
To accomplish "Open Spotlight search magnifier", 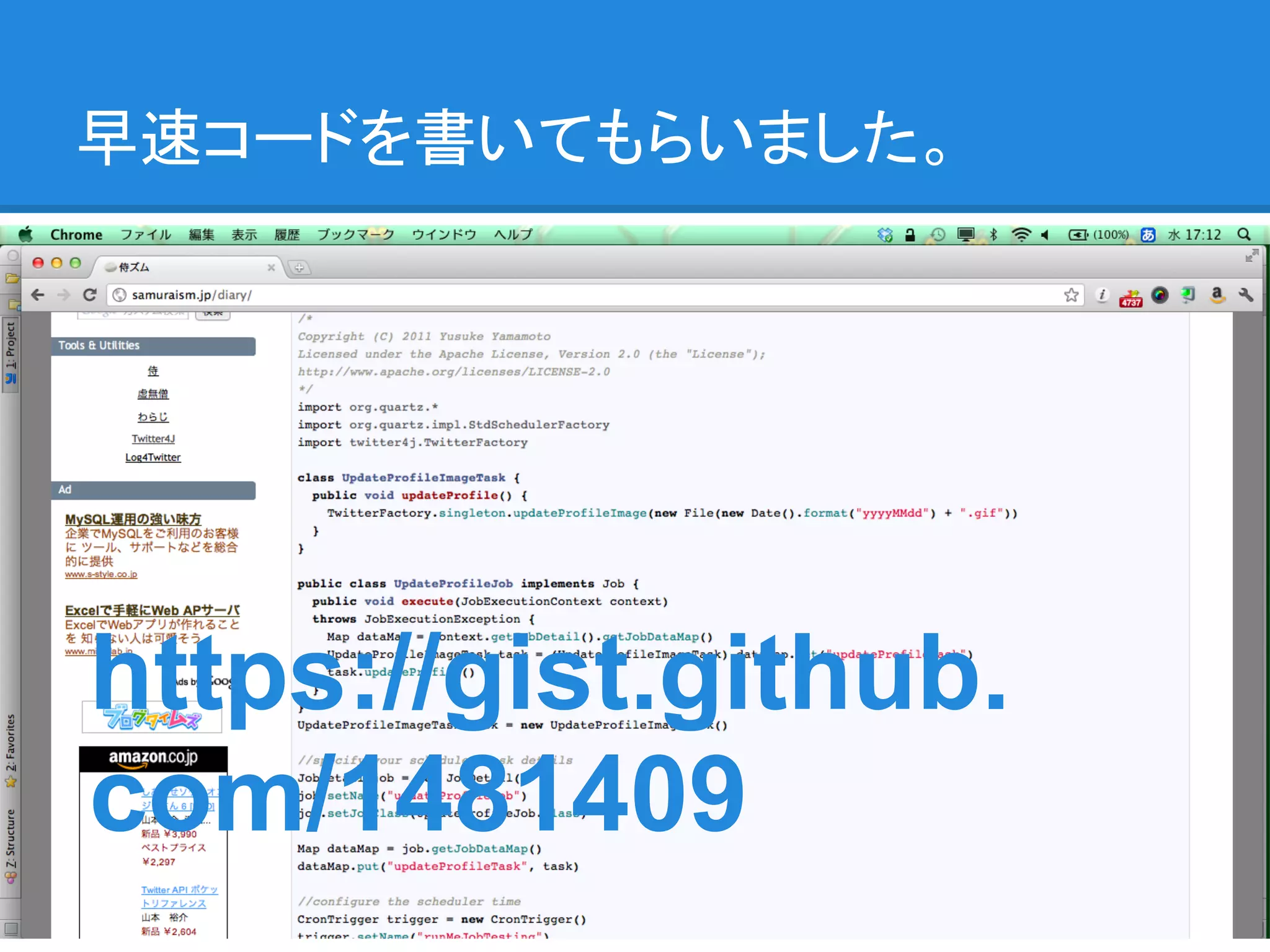I will (1243, 234).
